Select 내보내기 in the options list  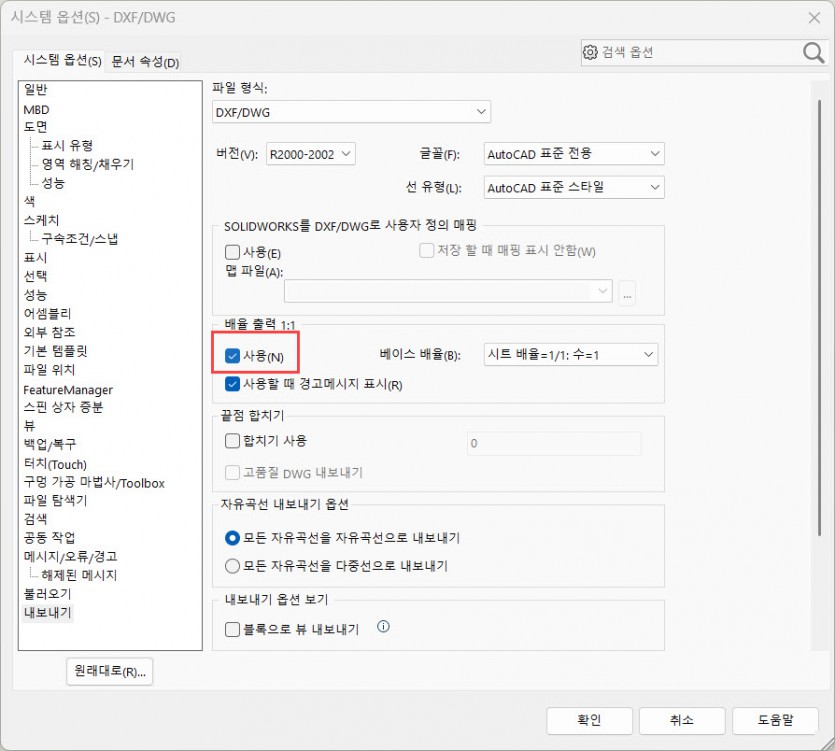tap(47, 613)
